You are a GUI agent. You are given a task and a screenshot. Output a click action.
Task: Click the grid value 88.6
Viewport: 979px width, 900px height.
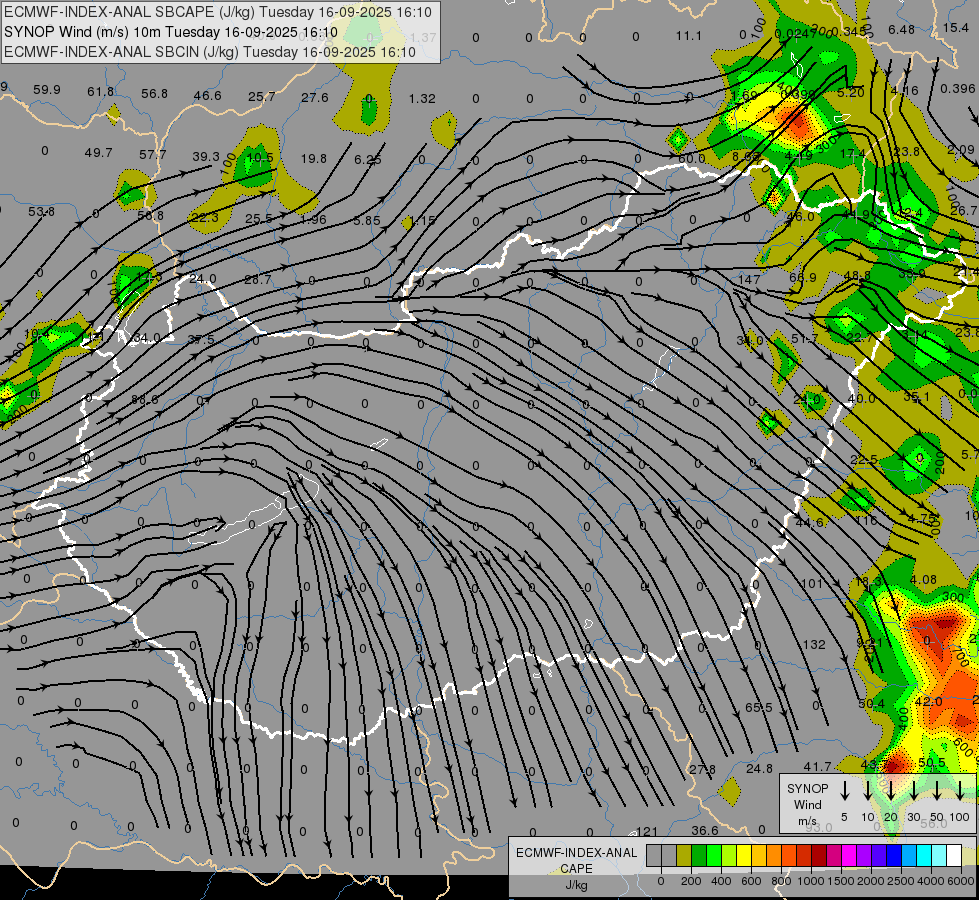coord(144,399)
